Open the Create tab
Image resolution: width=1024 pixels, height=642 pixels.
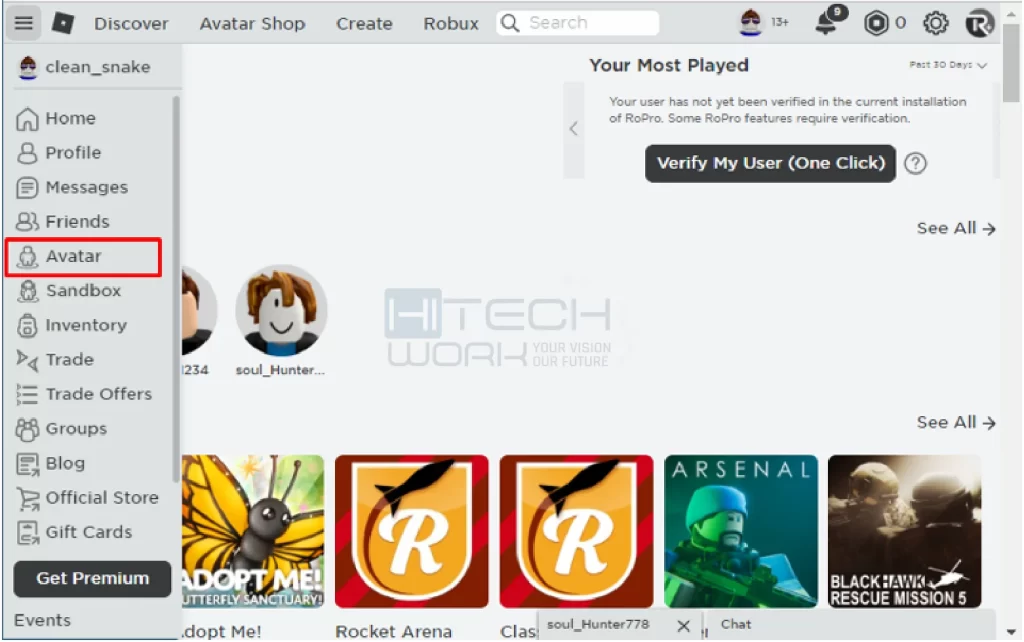click(364, 24)
